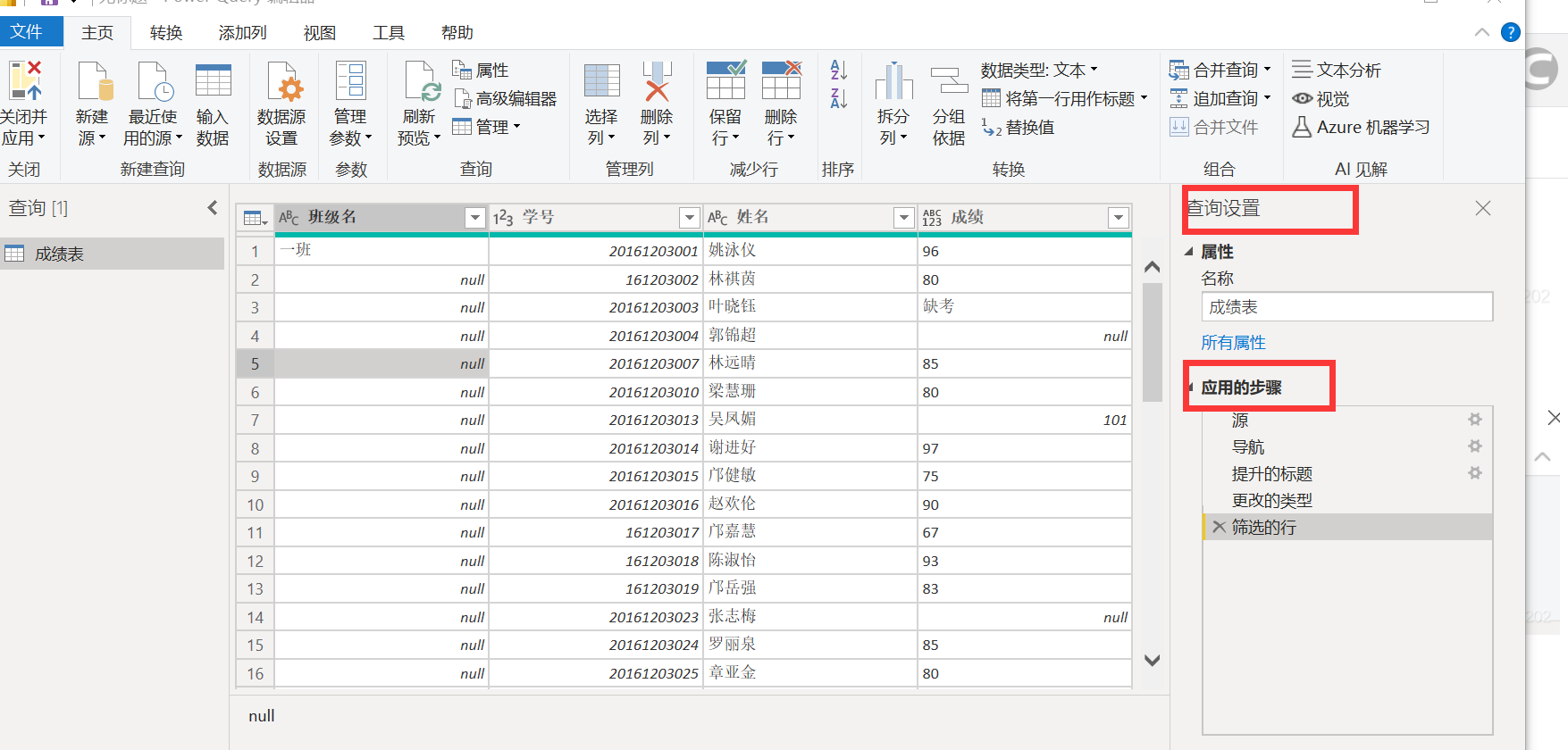Switch to the 工具 tools tab
1568x750 pixels.
tap(389, 33)
